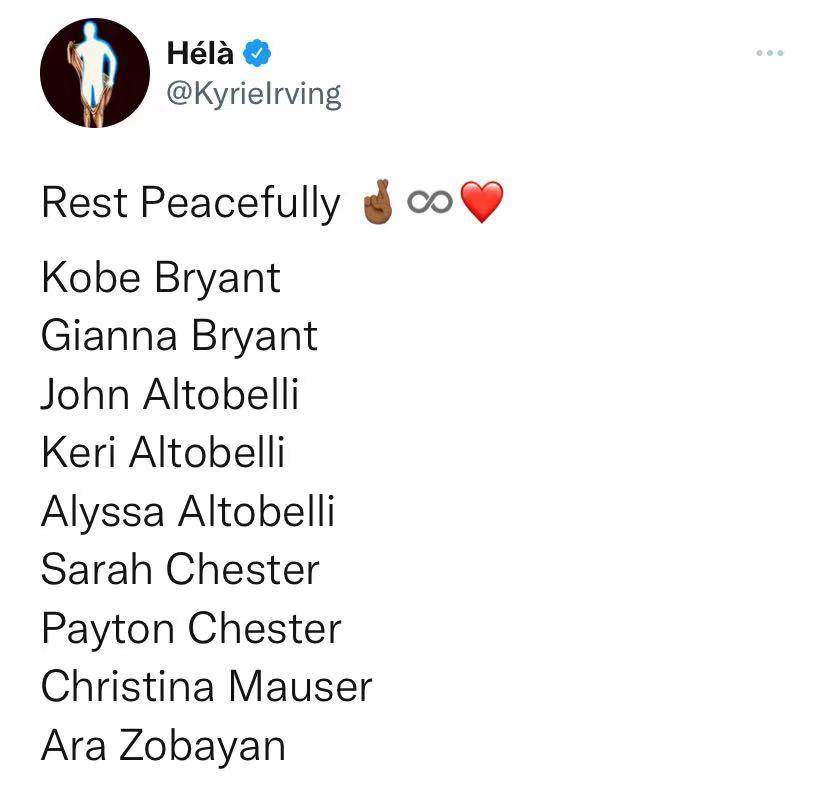This screenshot has width=828, height=794.
Task: Click the blue verified checkmark badge
Action: coord(257,53)
